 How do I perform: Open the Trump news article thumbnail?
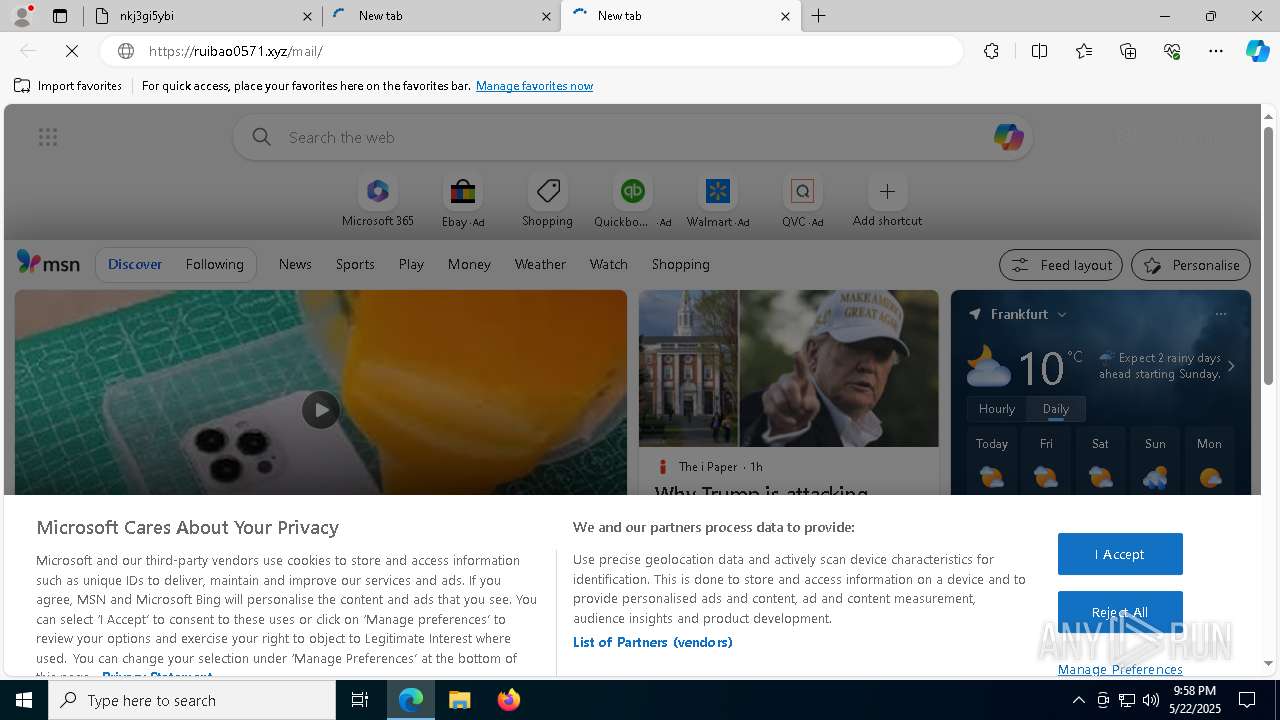[789, 368]
